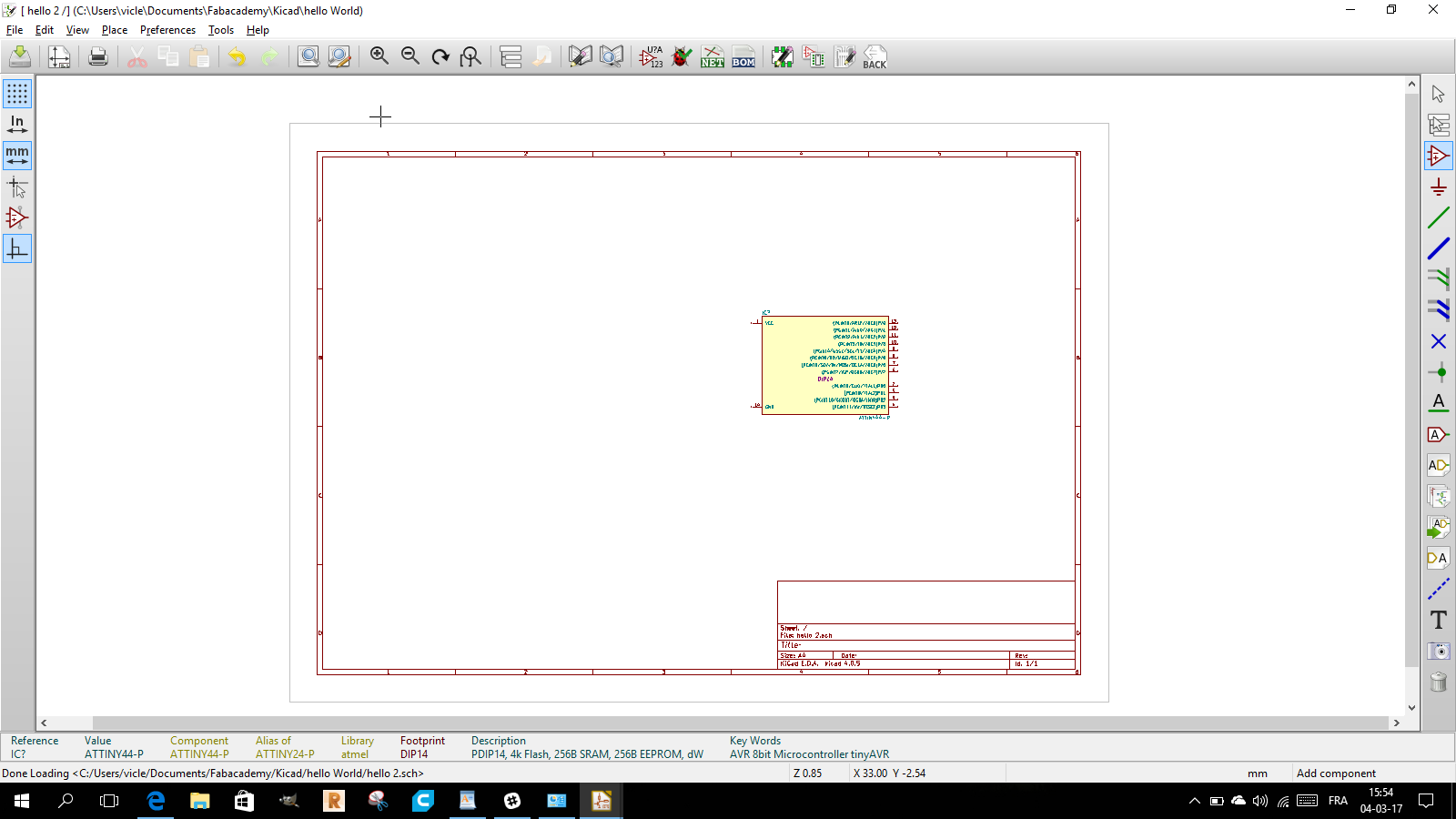Select the Place junction tool
1456x819 pixels.
[1439, 372]
